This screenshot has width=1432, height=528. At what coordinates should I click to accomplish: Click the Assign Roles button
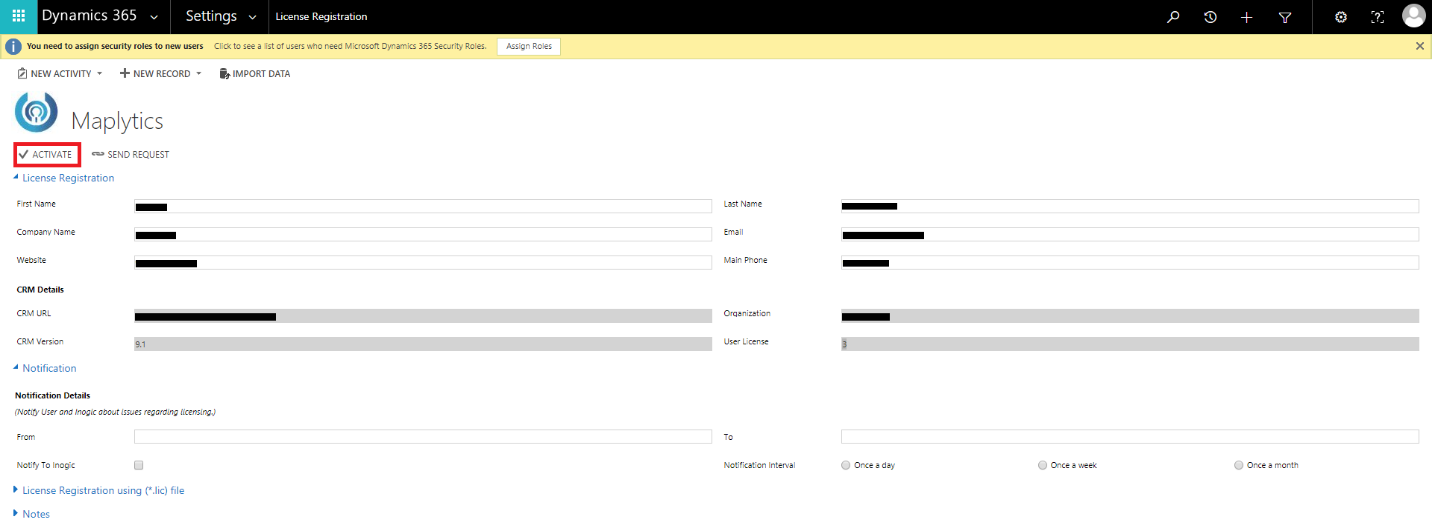pyautogui.click(x=528, y=46)
